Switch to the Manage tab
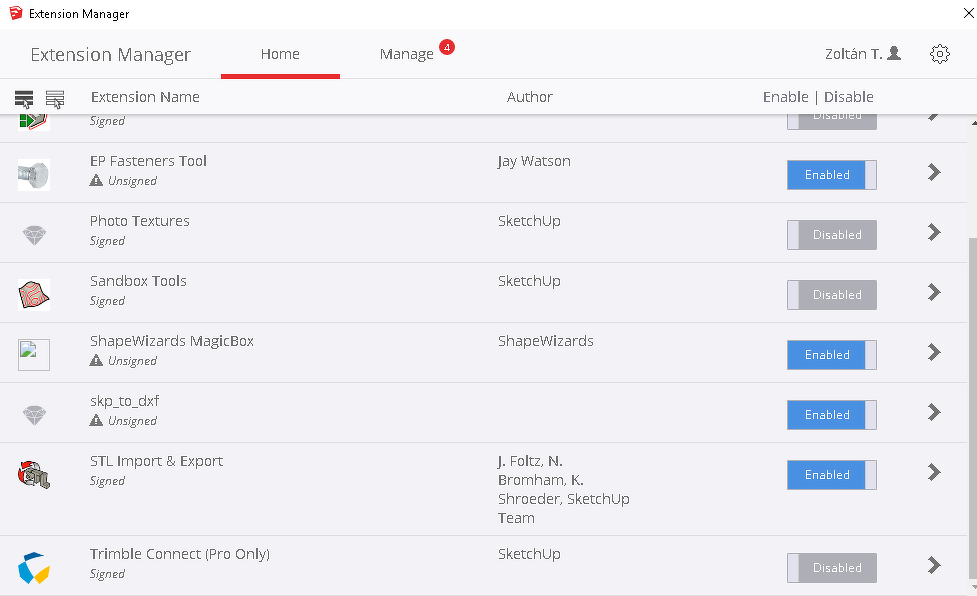The height and width of the screenshot is (596, 977). (407, 54)
